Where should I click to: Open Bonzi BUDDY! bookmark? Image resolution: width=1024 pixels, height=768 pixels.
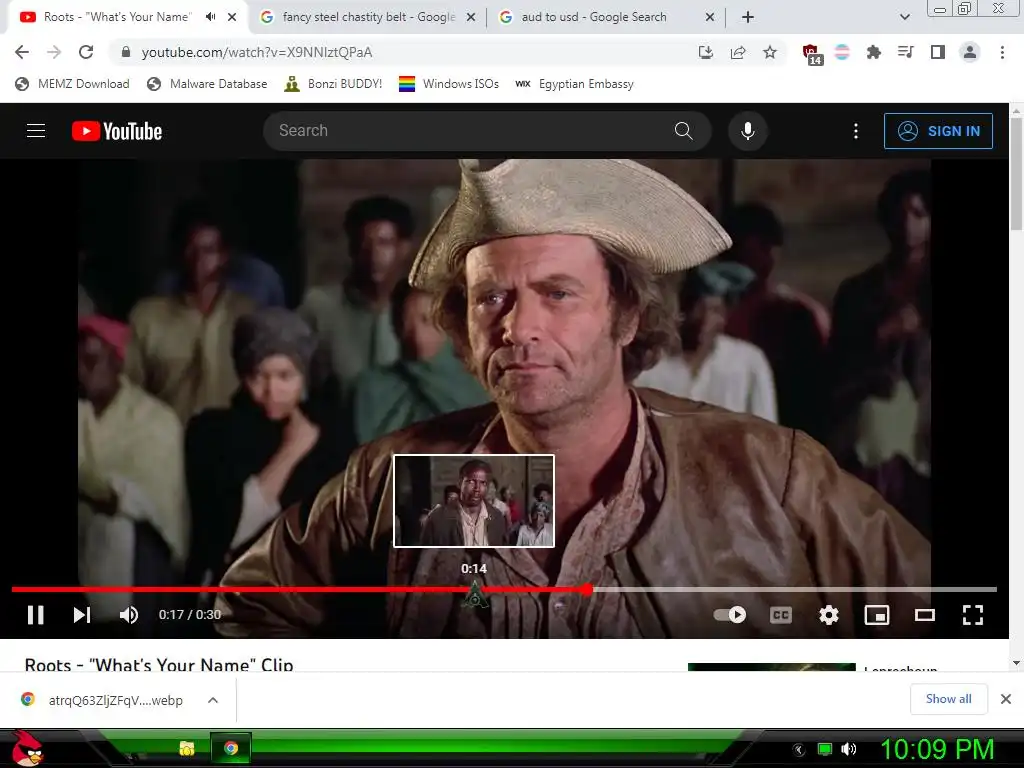click(333, 84)
